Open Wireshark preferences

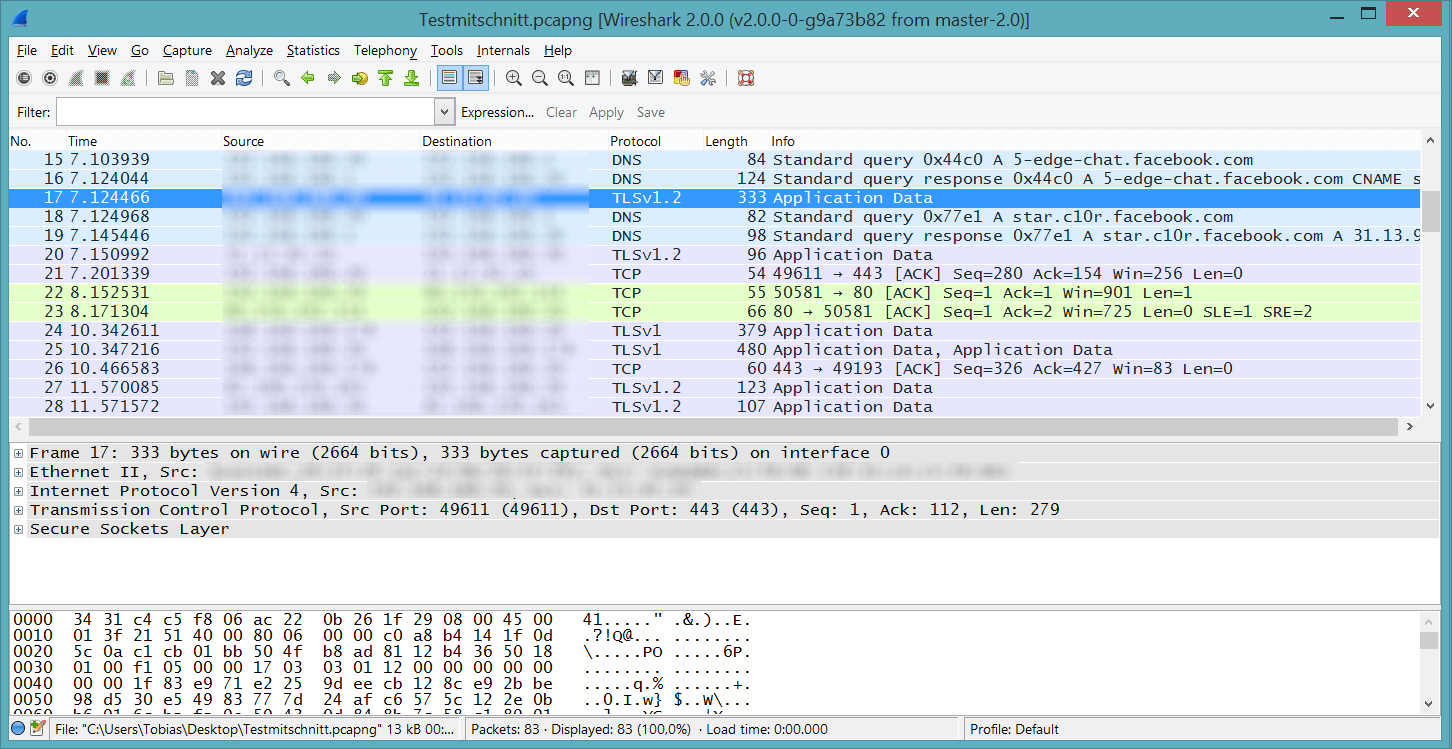pos(708,78)
